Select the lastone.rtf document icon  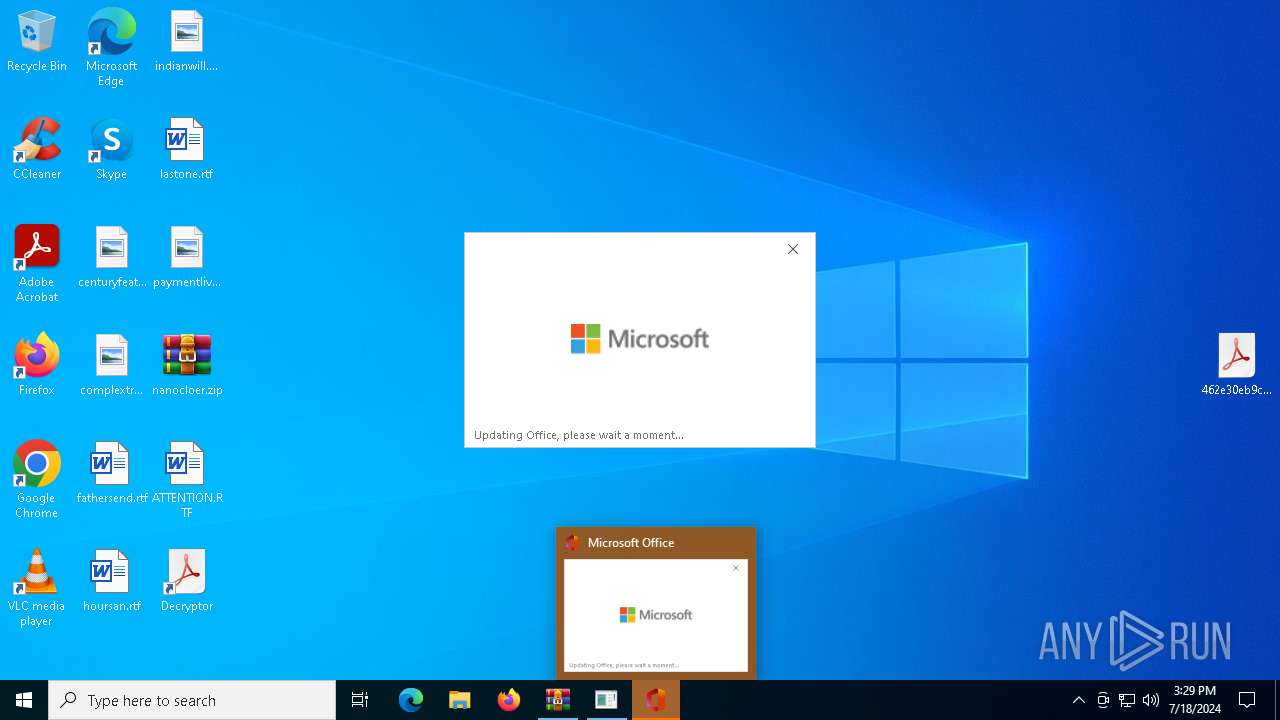(186, 150)
